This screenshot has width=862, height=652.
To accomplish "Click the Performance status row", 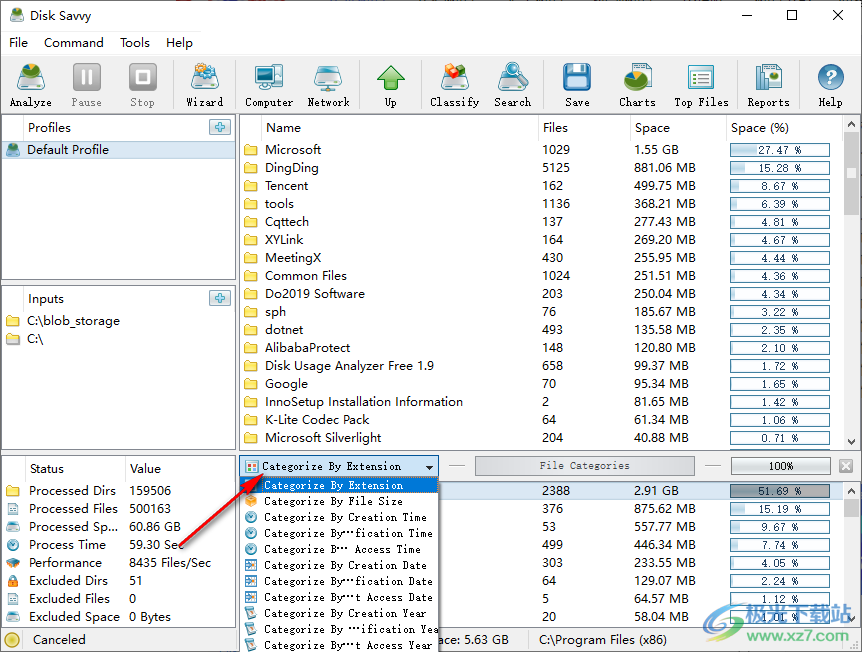I will [x=119, y=562].
